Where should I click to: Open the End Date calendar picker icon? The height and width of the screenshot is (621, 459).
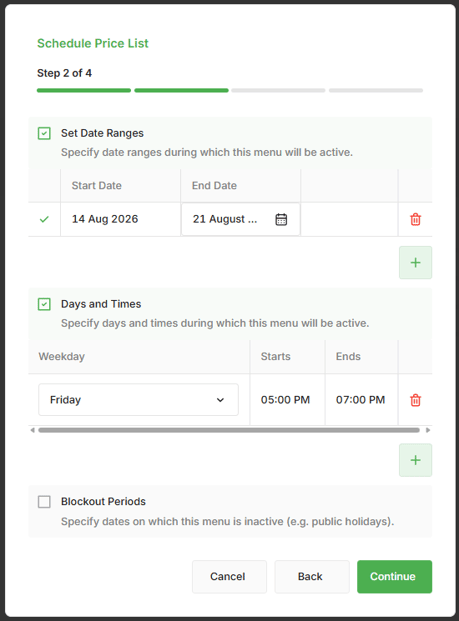(281, 219)
